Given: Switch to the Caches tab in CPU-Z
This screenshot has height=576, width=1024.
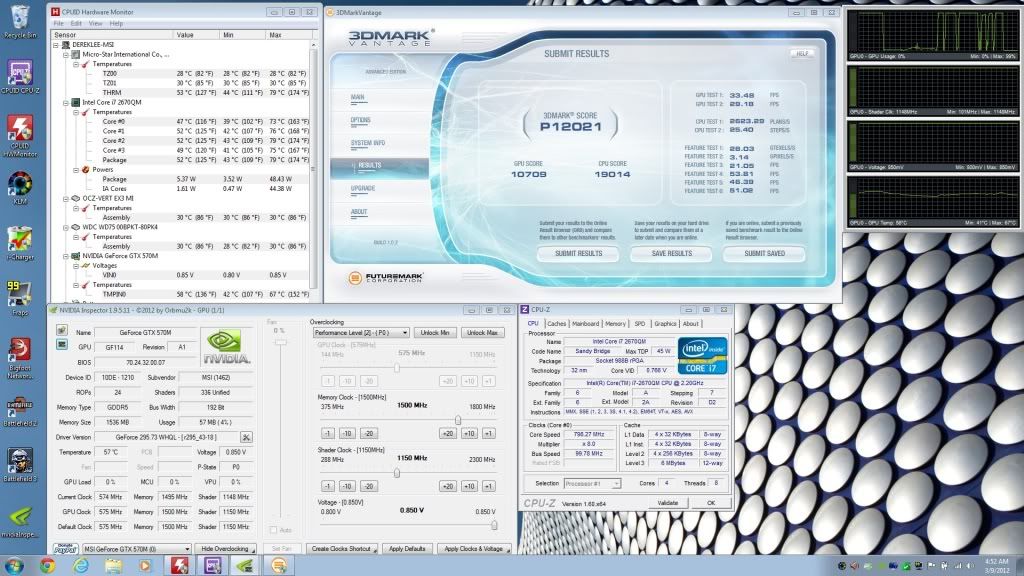Looking at the screenshot, I should click(556, 323).
